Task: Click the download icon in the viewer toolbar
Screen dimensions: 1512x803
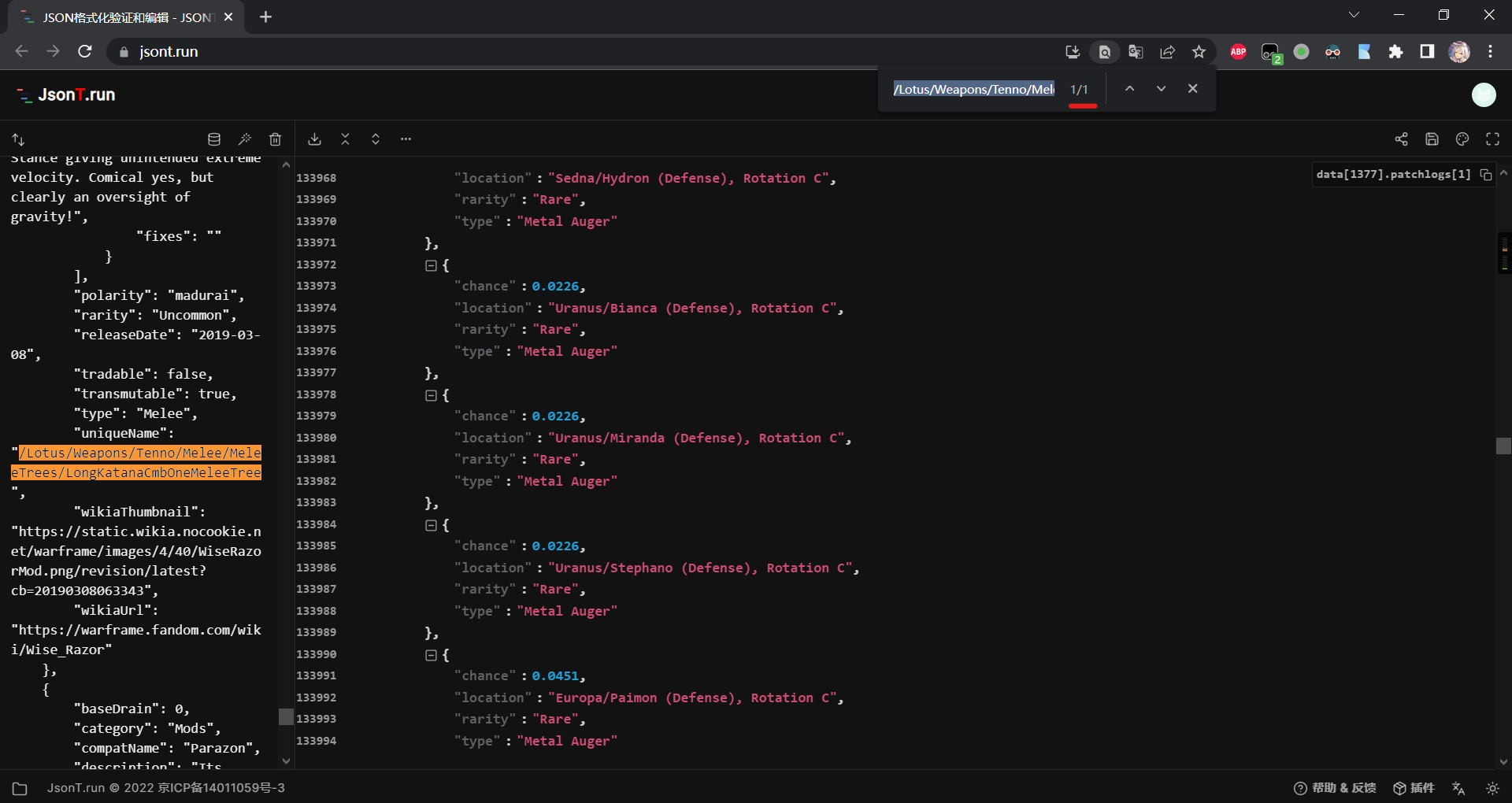Action: 314,139
